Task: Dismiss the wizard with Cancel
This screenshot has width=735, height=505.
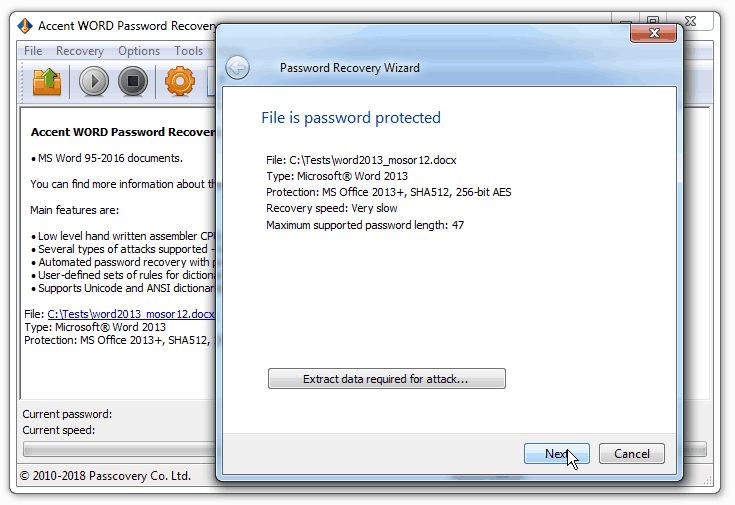Action: (631, 453)
